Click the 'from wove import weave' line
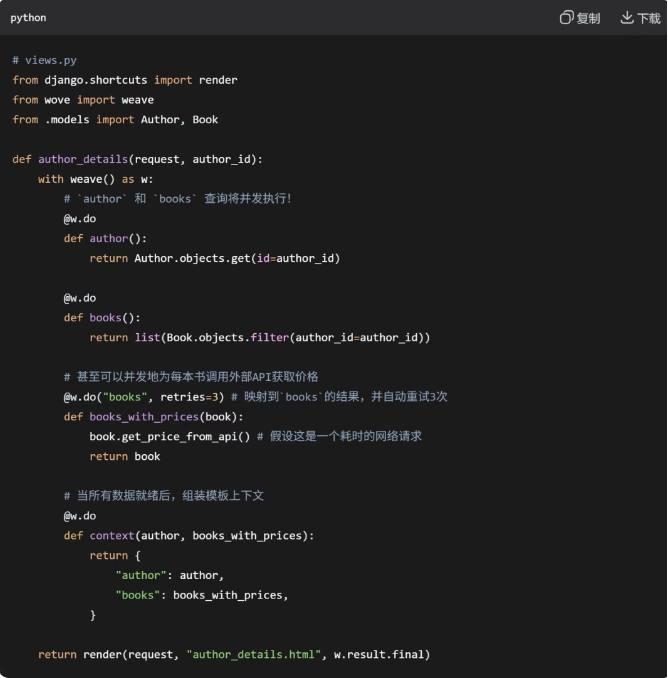The image size is (668, 678). click(x=83, y=100)
